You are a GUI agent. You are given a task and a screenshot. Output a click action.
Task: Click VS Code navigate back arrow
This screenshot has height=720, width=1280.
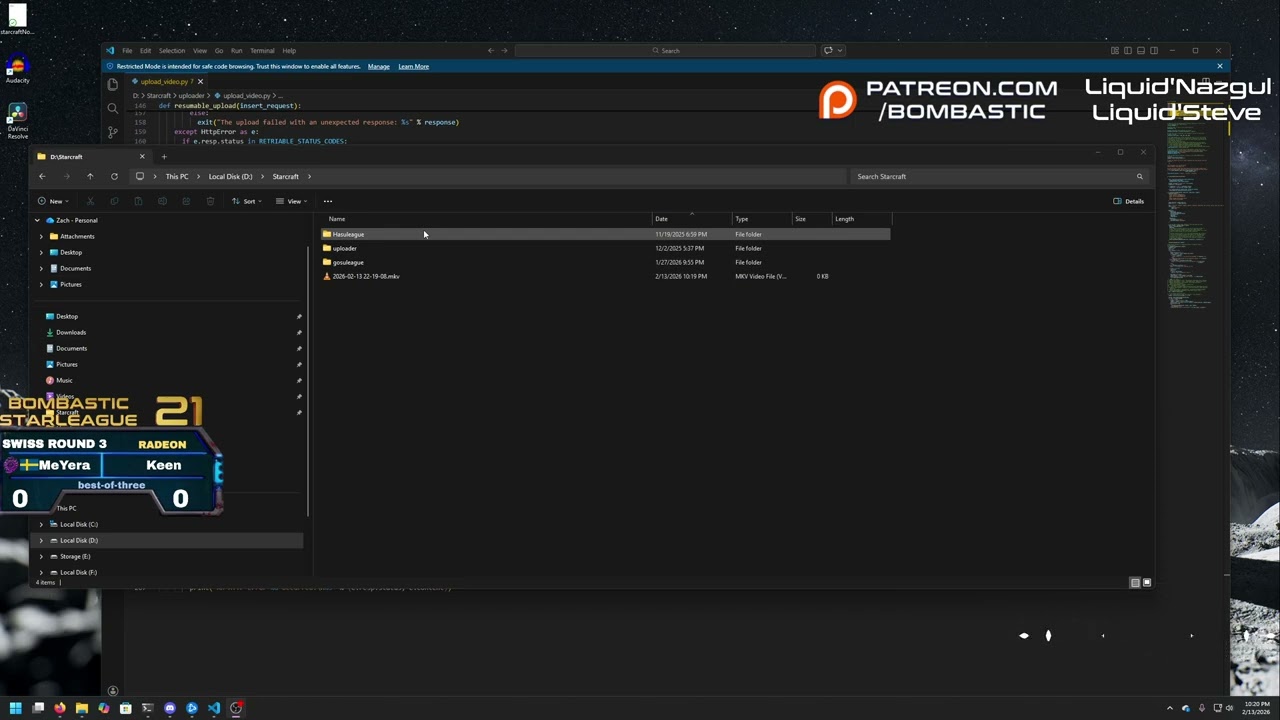[491, 50]
